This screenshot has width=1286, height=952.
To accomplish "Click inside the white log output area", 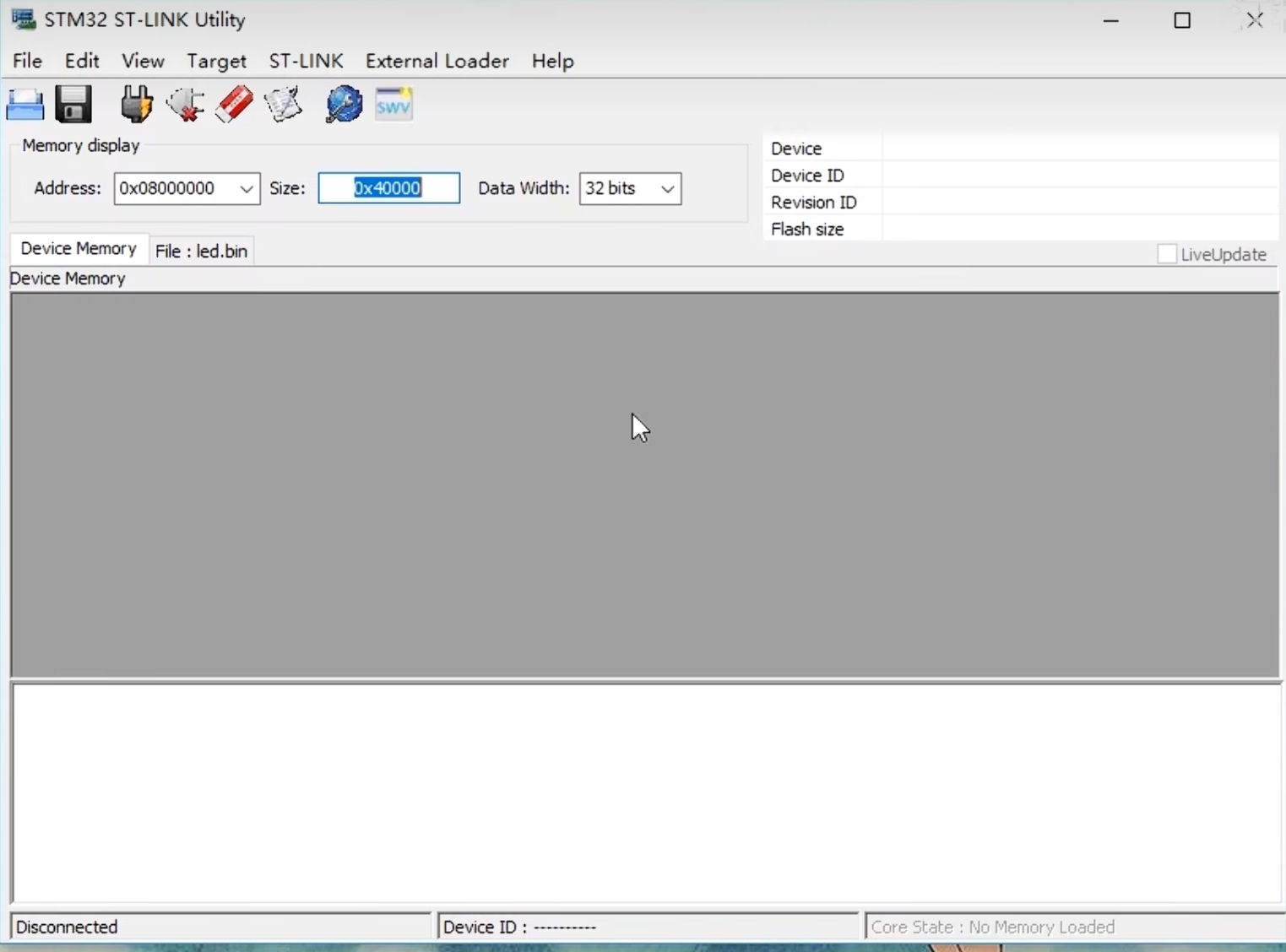I will (647, 793).
